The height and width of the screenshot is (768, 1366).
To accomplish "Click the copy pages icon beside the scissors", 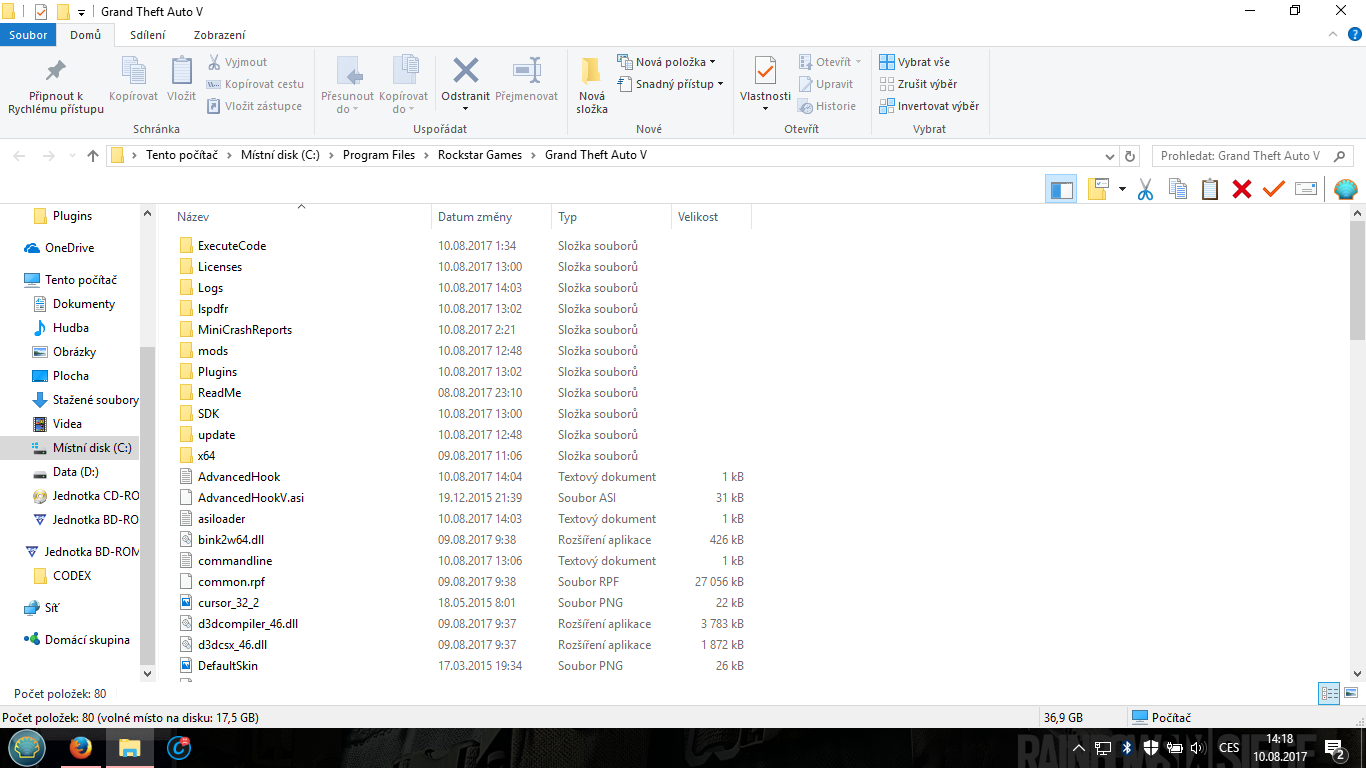I will point(1178,189).
